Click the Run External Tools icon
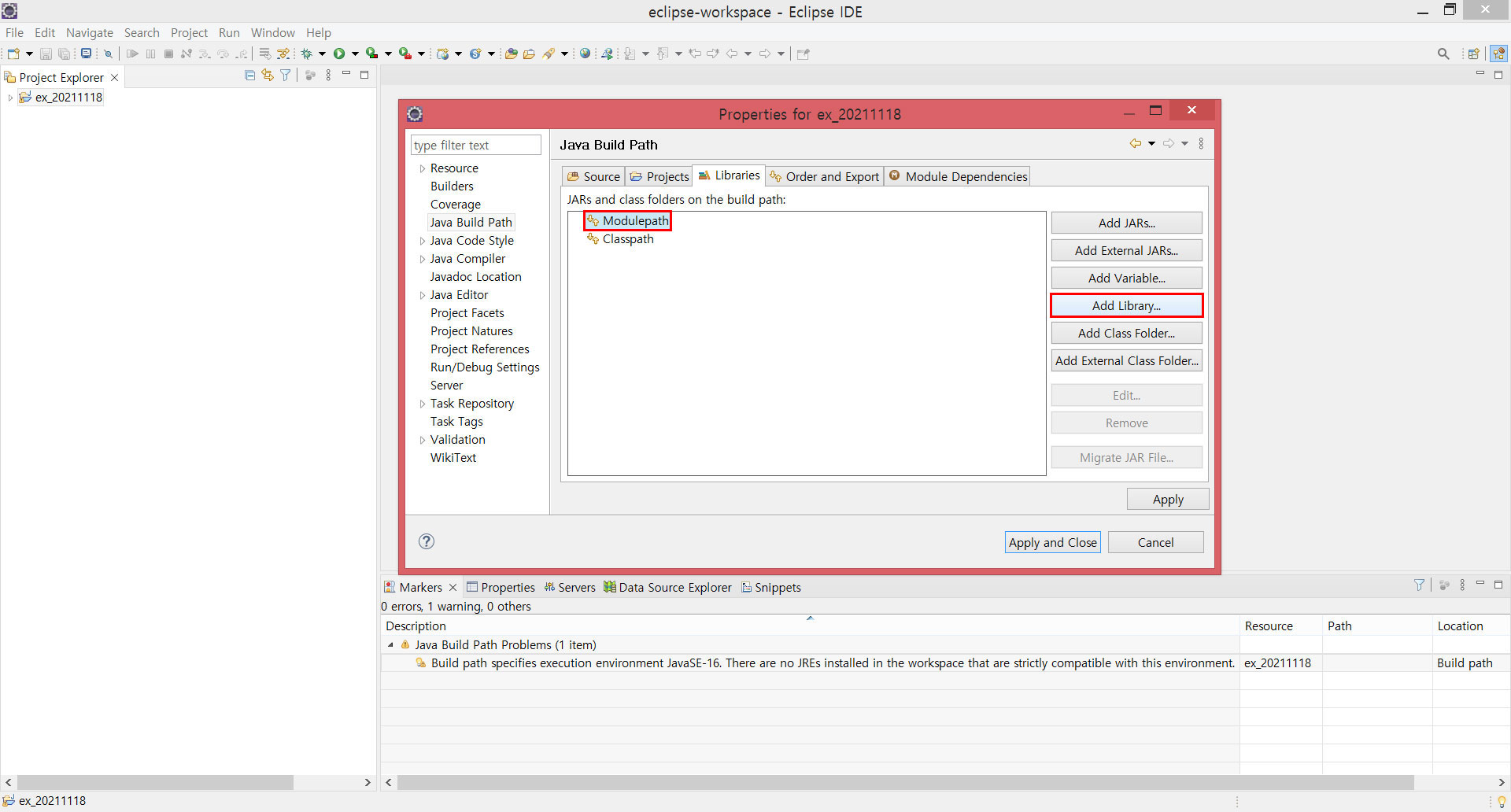The image size is (1511, 812). (x=405, y=54)
